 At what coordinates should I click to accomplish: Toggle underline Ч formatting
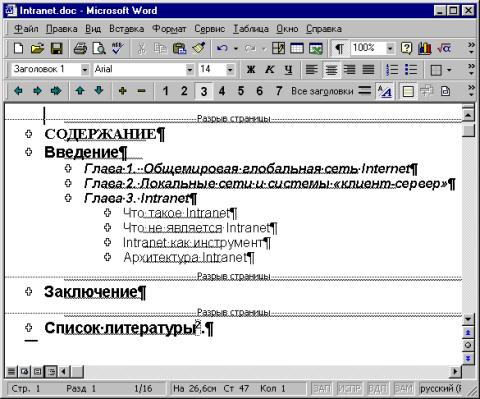coord(288,69)
